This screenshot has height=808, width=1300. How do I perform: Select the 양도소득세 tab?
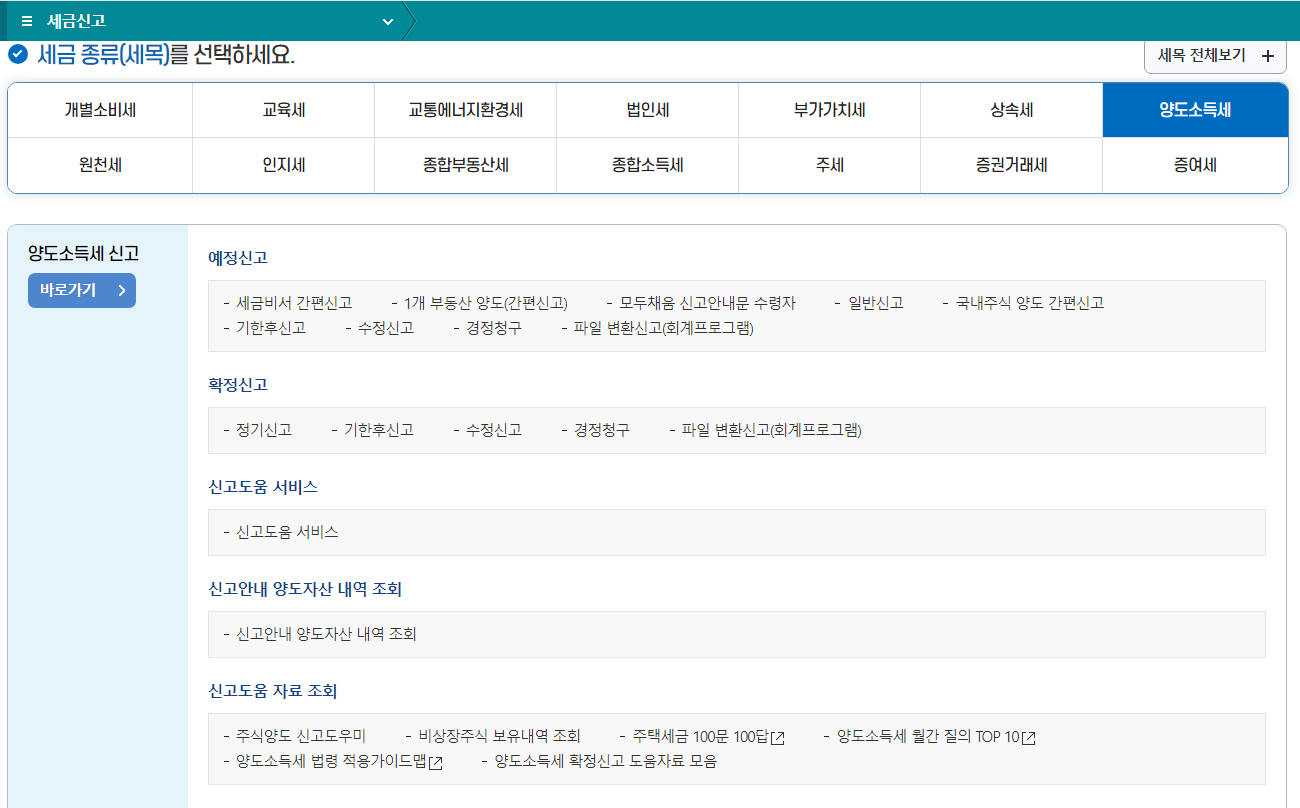coord(1195,110)
